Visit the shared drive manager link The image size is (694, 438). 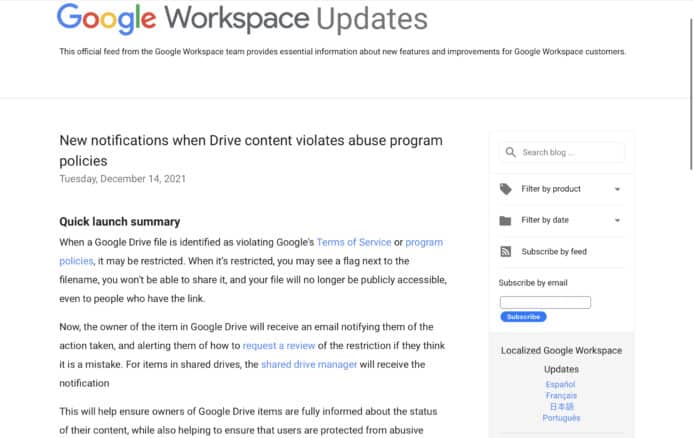click(x=309, y=365)
